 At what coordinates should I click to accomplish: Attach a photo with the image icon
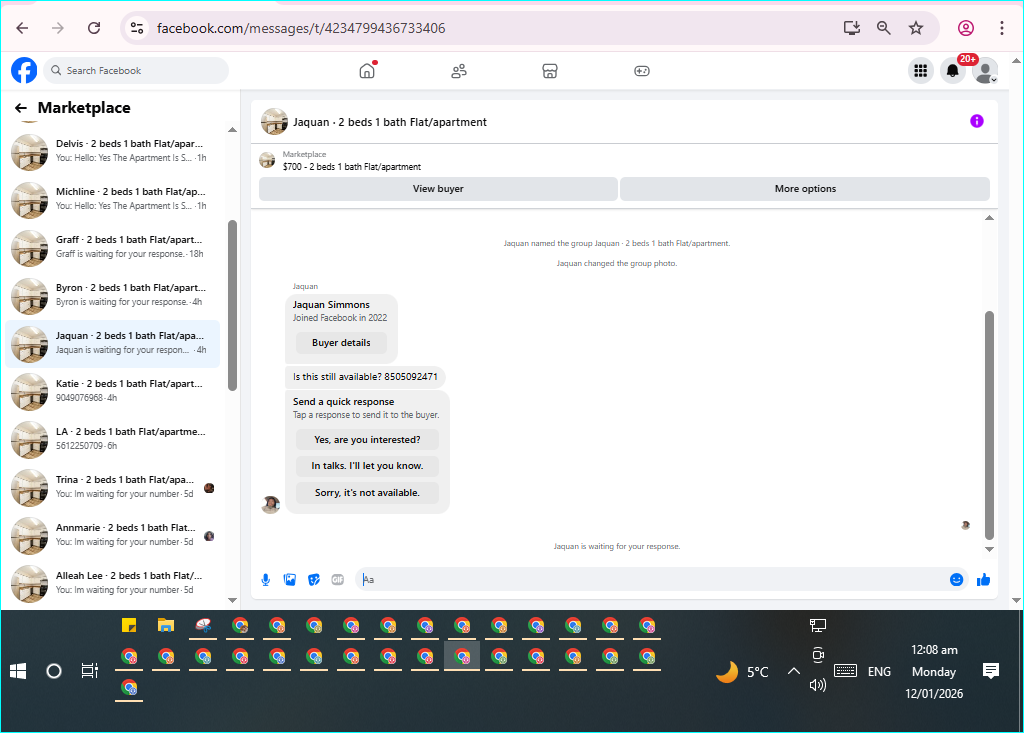(x=290, y=579)
